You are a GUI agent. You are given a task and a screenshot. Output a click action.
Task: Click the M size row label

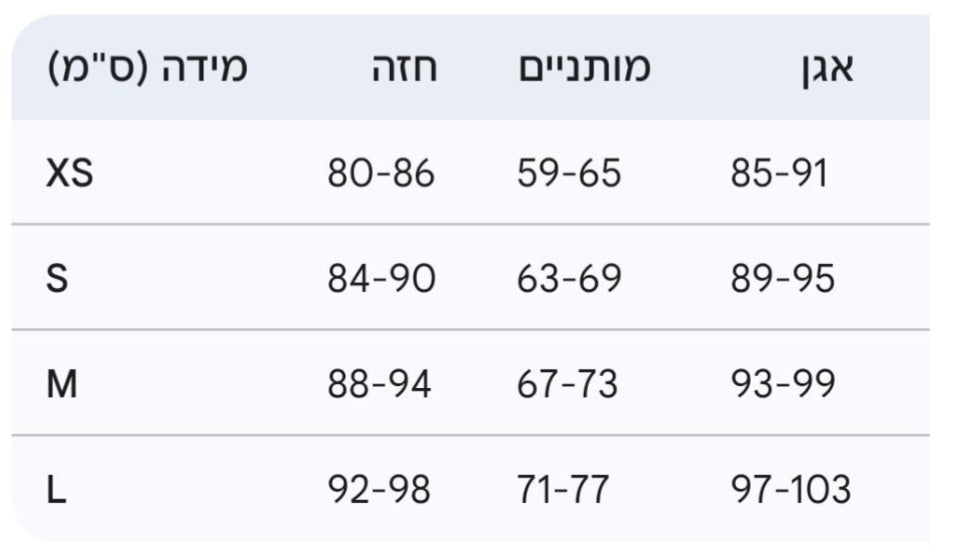pos(61,384)
